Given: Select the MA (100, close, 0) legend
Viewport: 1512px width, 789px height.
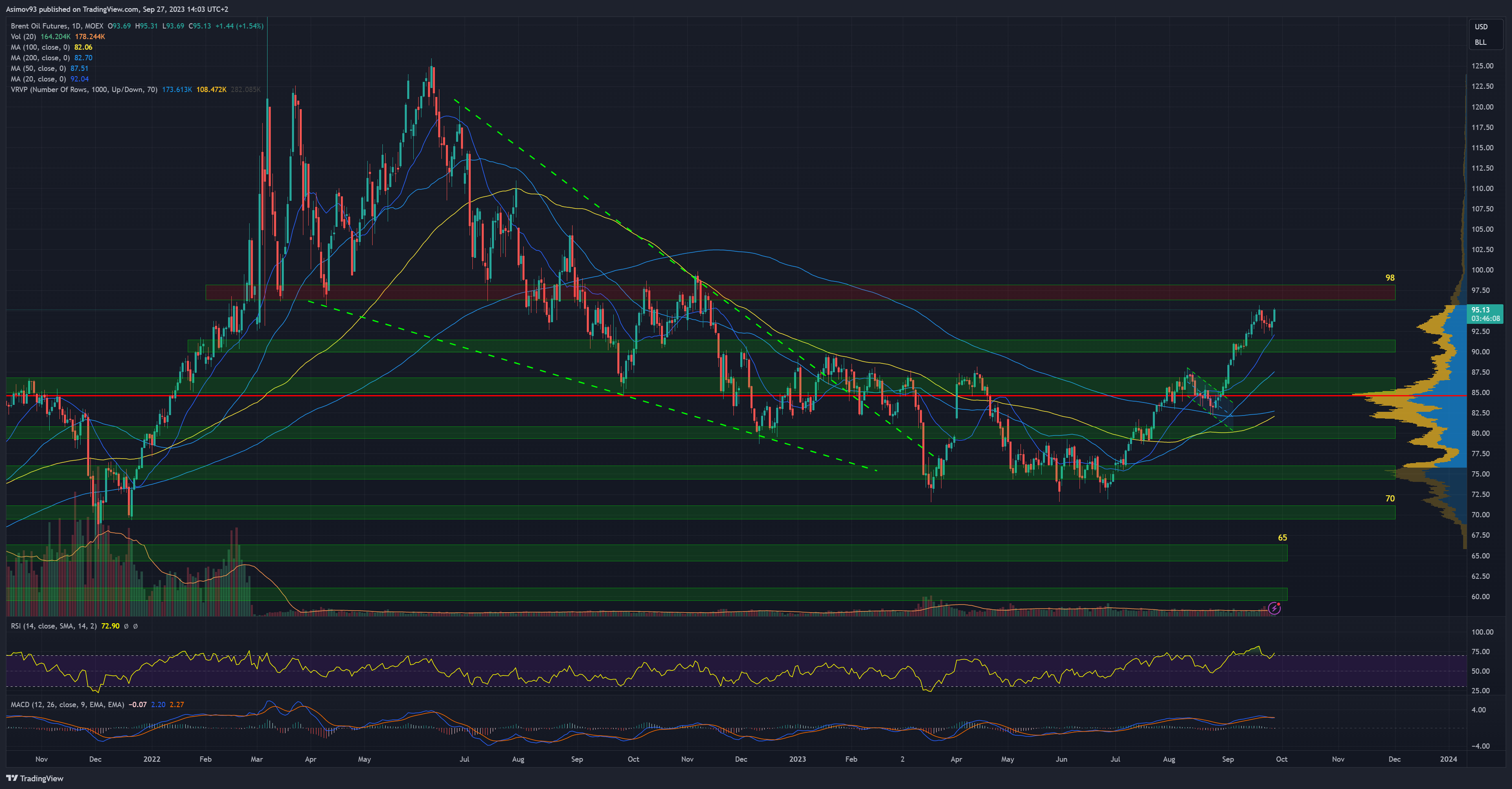Looking at the screenshot, I should (40, 47).
